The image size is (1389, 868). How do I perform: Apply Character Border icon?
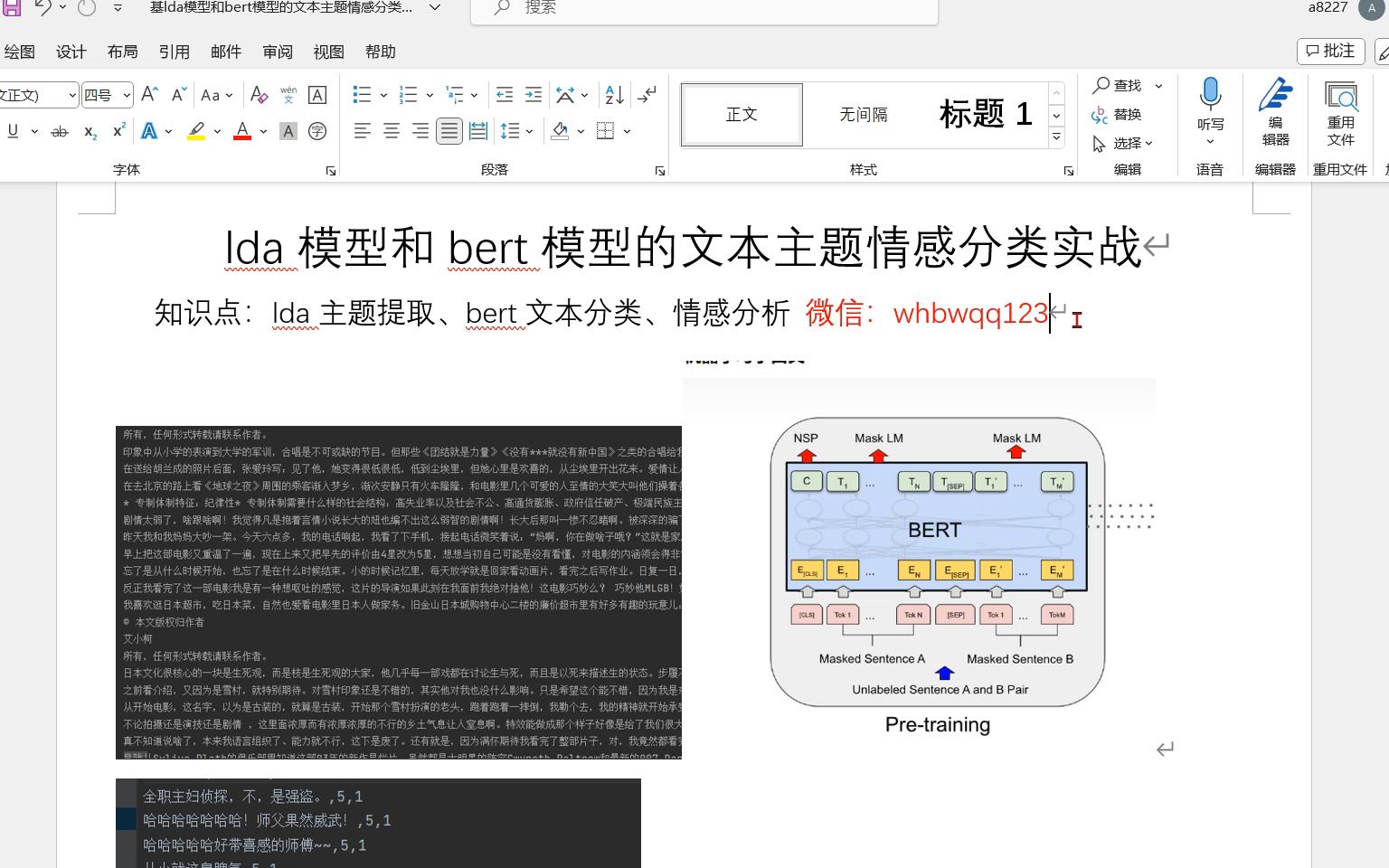click(317, 95)
